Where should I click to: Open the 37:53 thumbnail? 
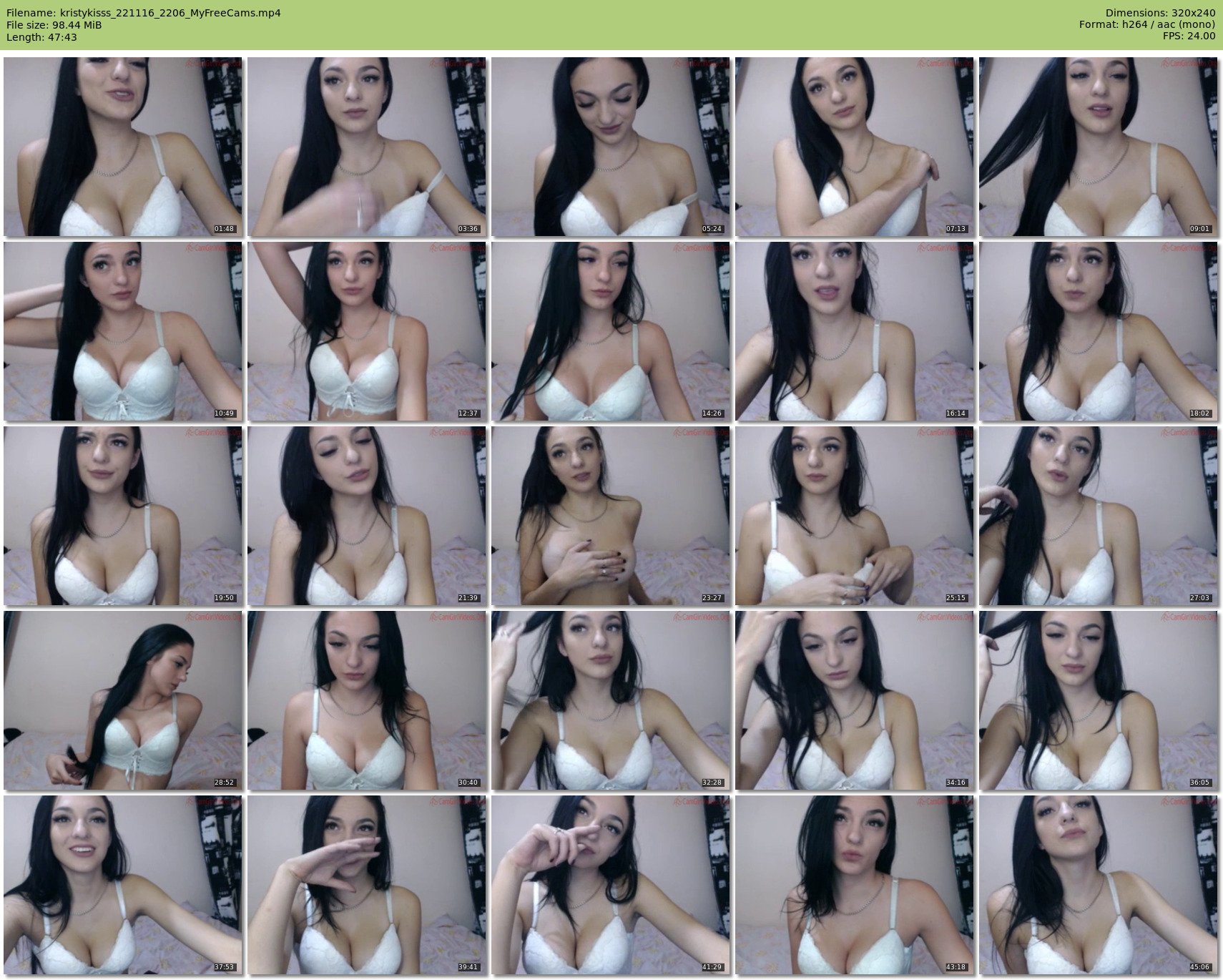click(x=122, y=885)
